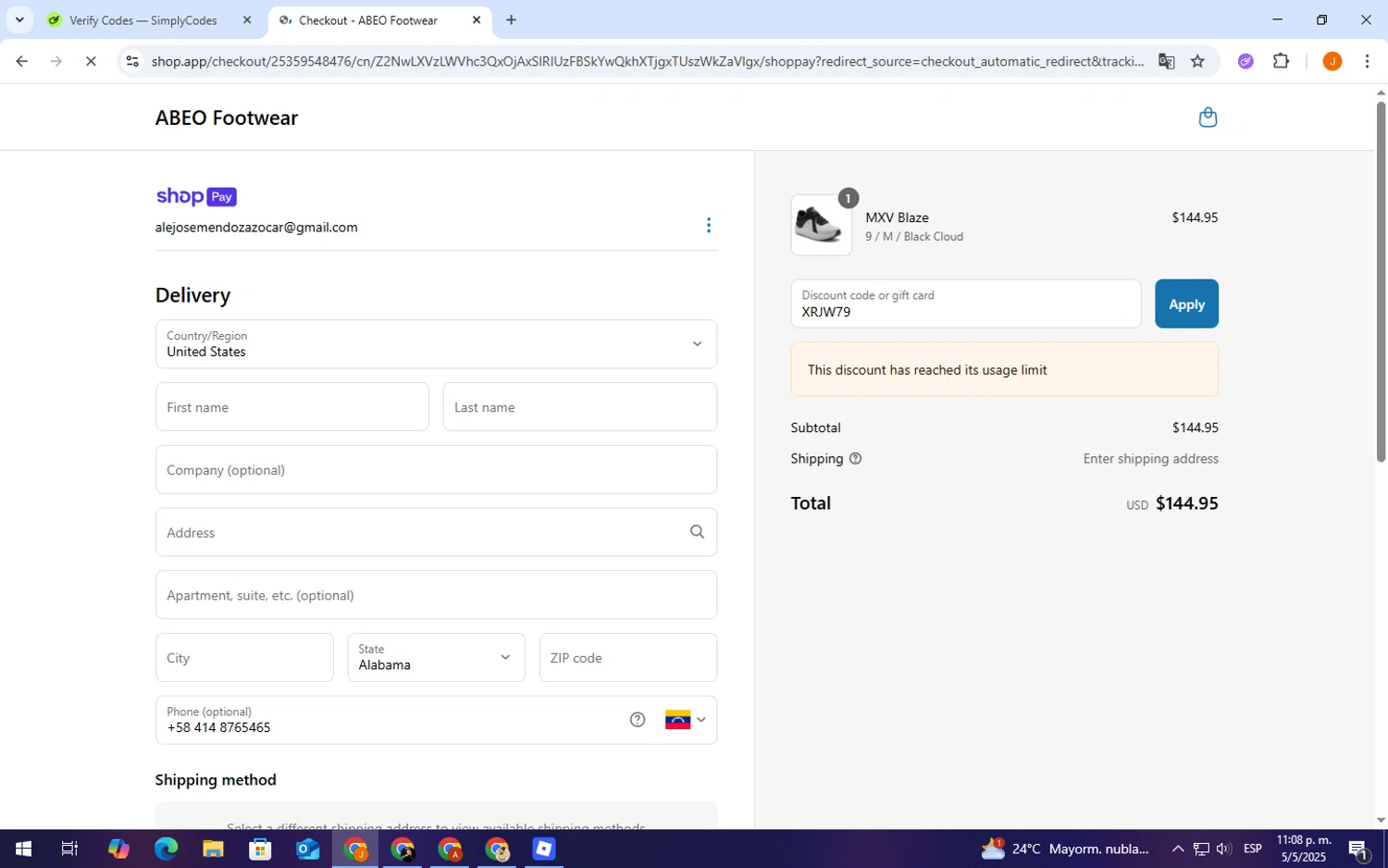Open Microsoft Store from the taskbar
Viewport: 1388px width, 868px height.
(x=260, y=849)
